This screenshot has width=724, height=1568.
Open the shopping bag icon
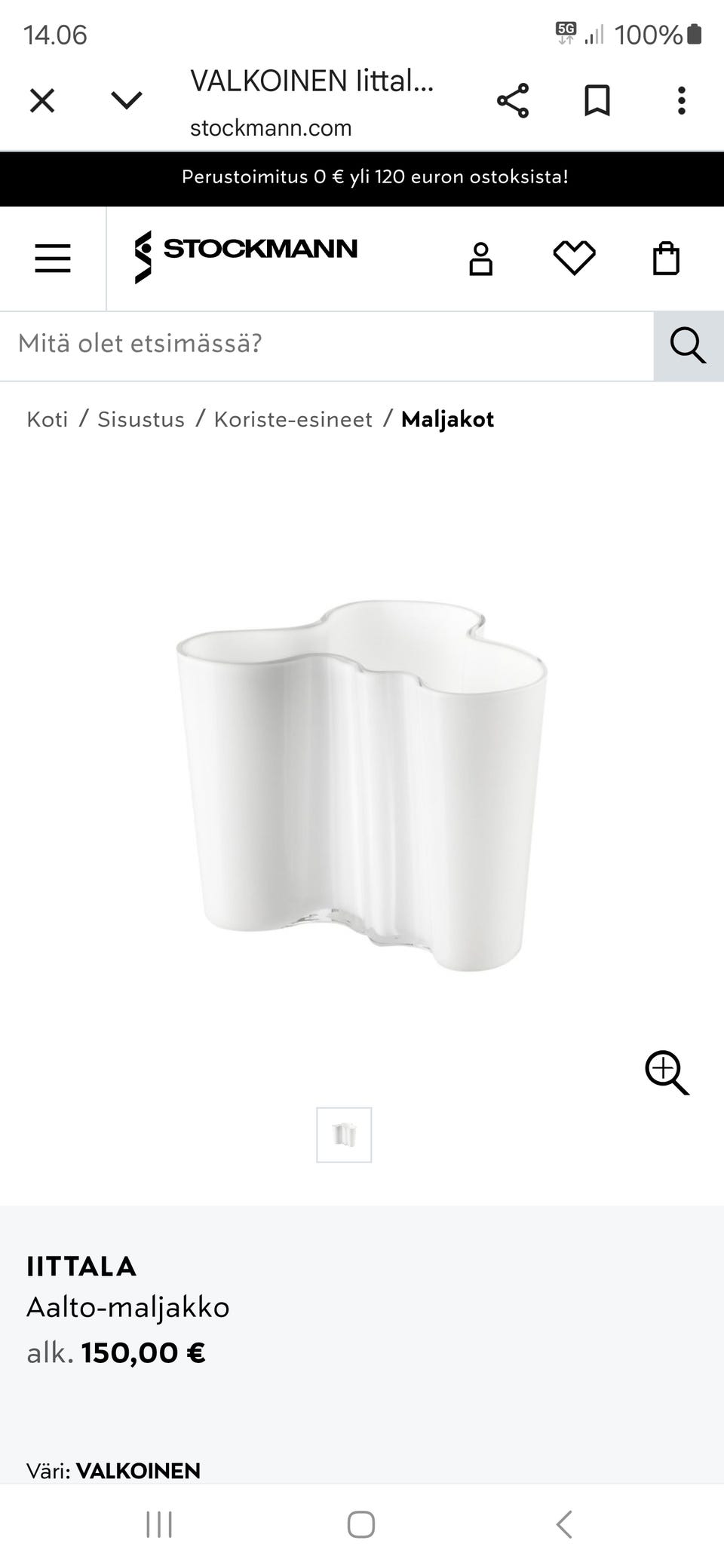(666, 259)
